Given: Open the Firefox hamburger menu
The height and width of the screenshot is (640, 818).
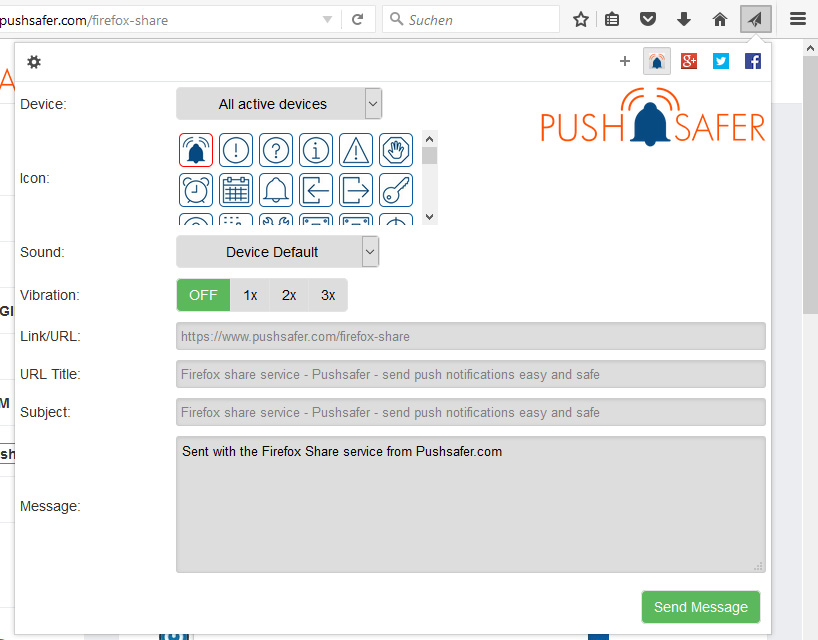Looking at the screenshot, I should 798,20.
